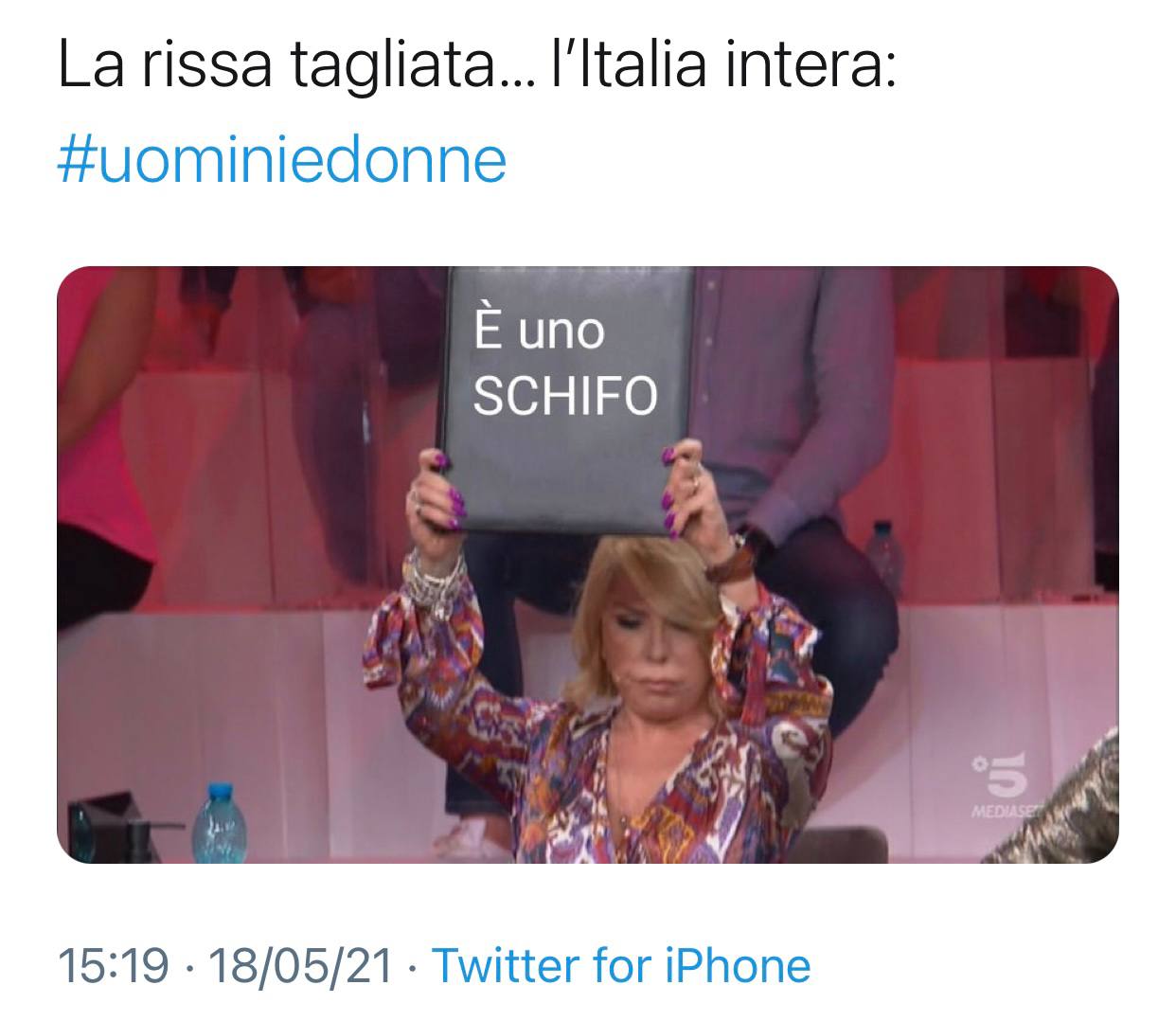Click the 15:19 tweet time
This screenshot has width=1176, height=1021.
tap(114, 966)
